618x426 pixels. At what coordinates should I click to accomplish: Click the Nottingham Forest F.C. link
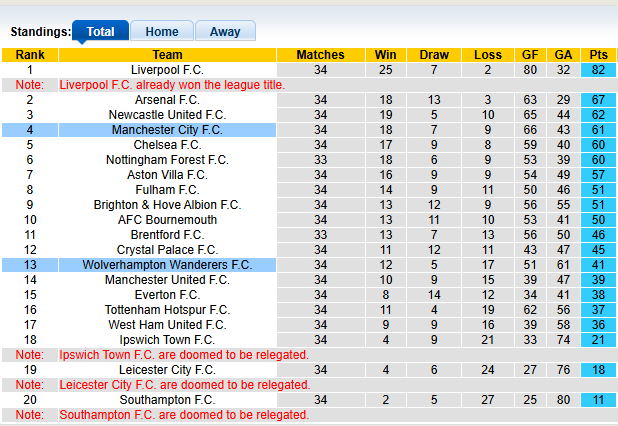[x=167, y=160]
